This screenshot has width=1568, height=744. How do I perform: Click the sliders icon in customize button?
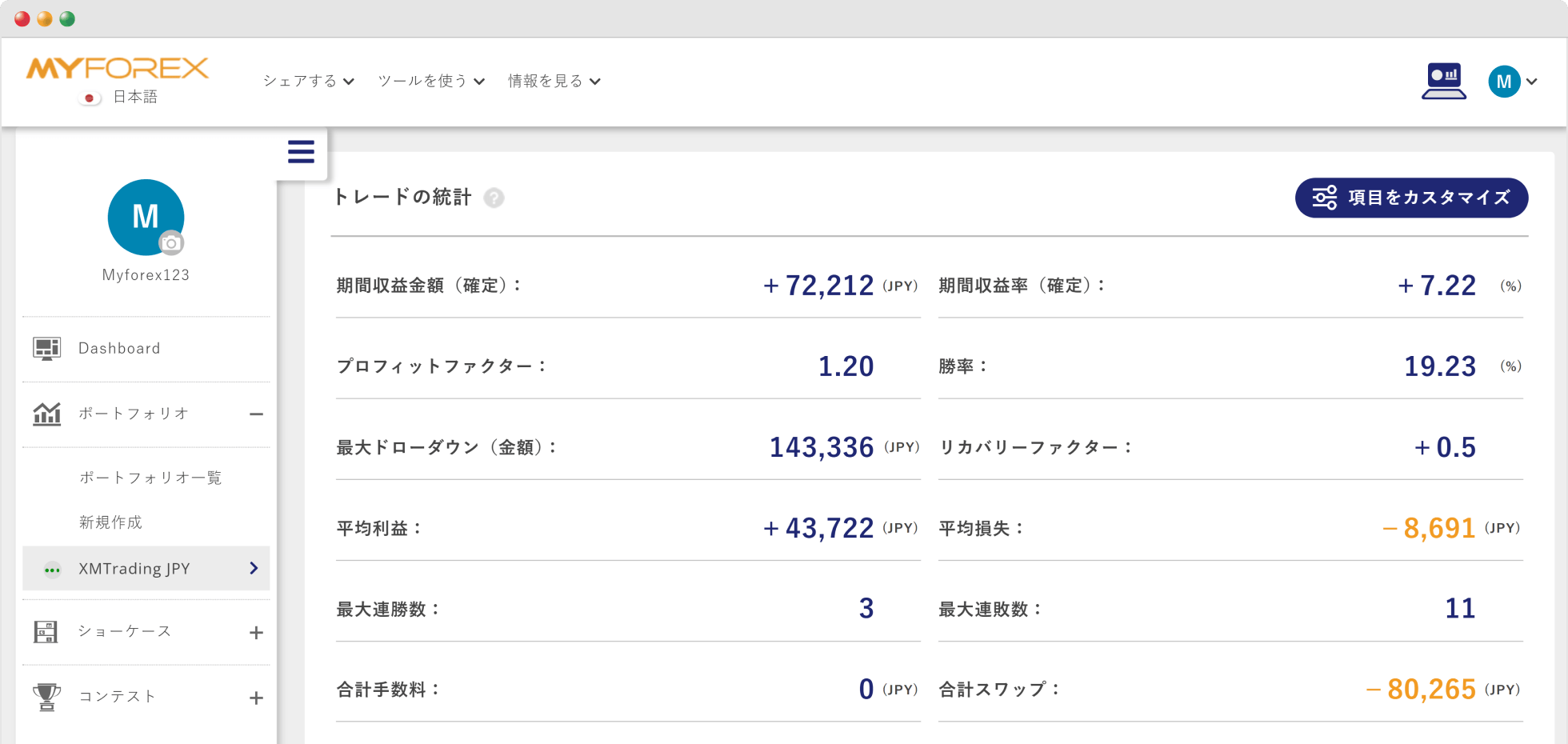1325,198
